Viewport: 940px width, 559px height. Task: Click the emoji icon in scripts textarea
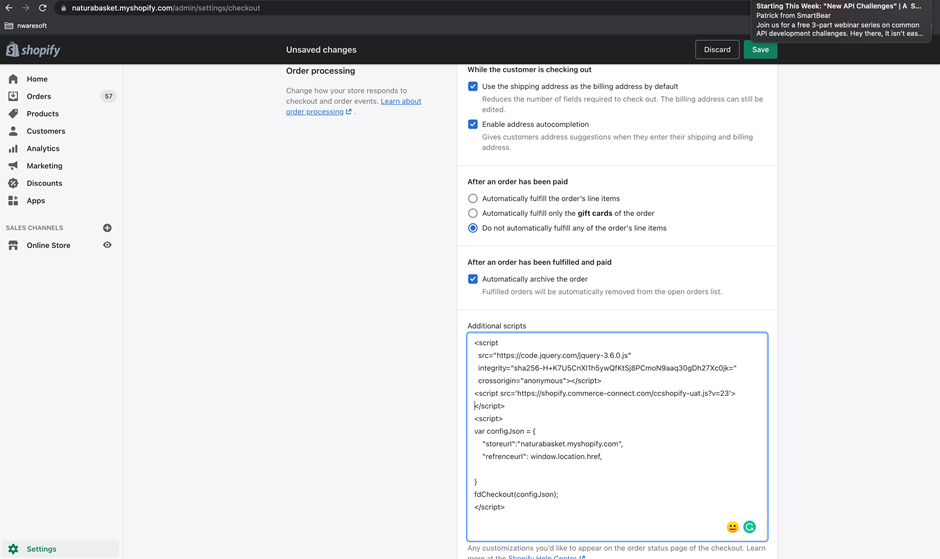(x=732, y=527)
